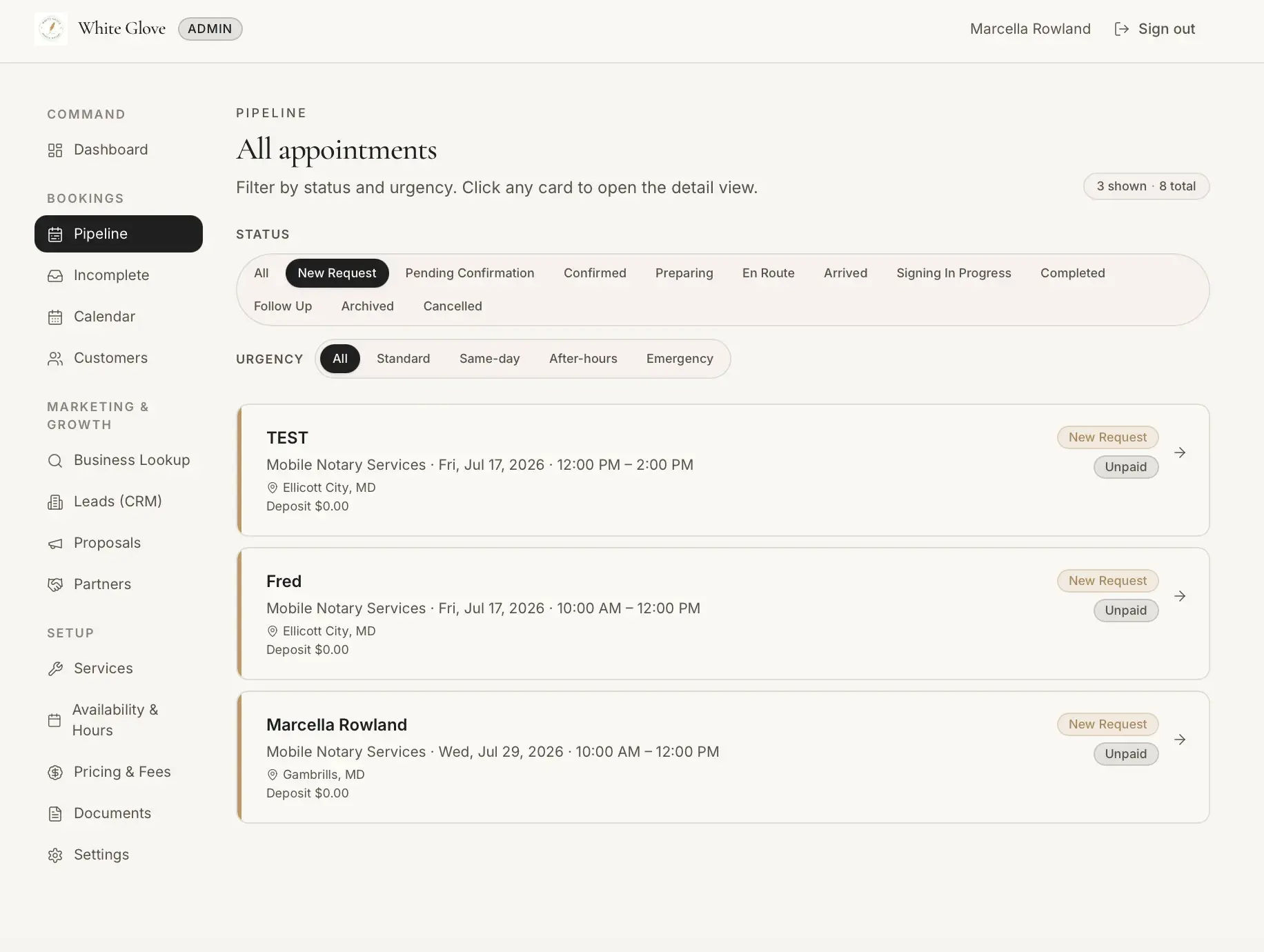Toggle the New Request status filter
This screenshot has width=1264, height=952.
[x=337, y=273]
